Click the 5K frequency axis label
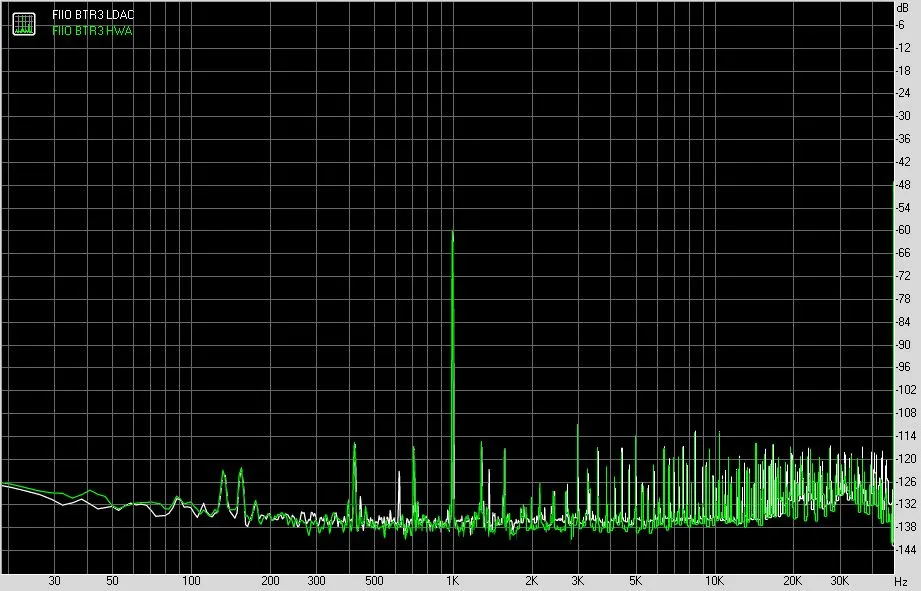 pyautogui.click(x=636, y=581)
